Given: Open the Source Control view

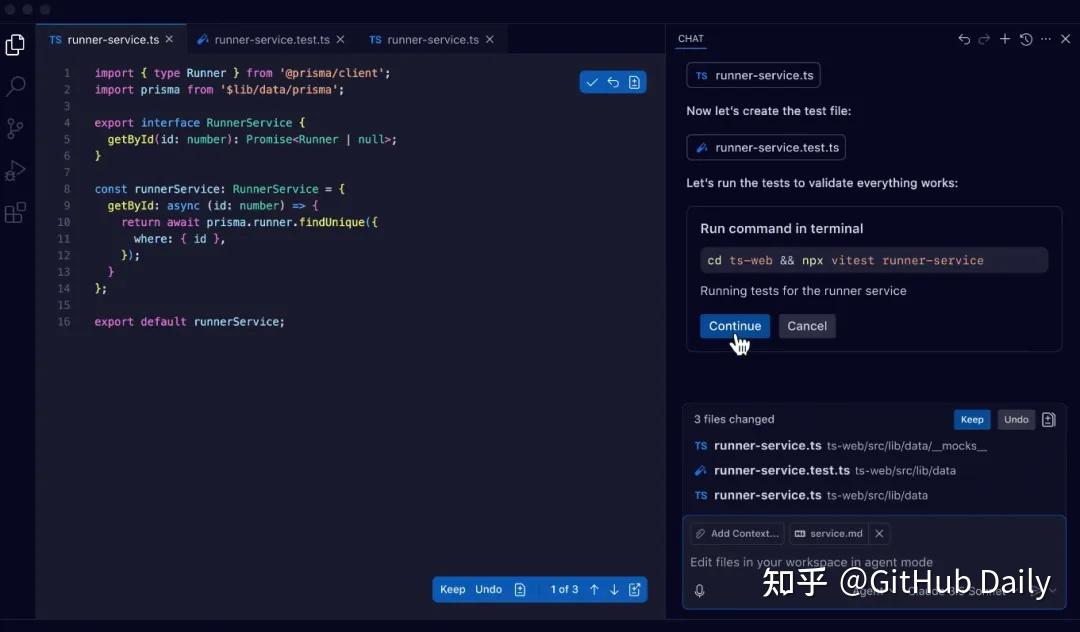Looking at the screenshot, I should (x=15, y=128).
